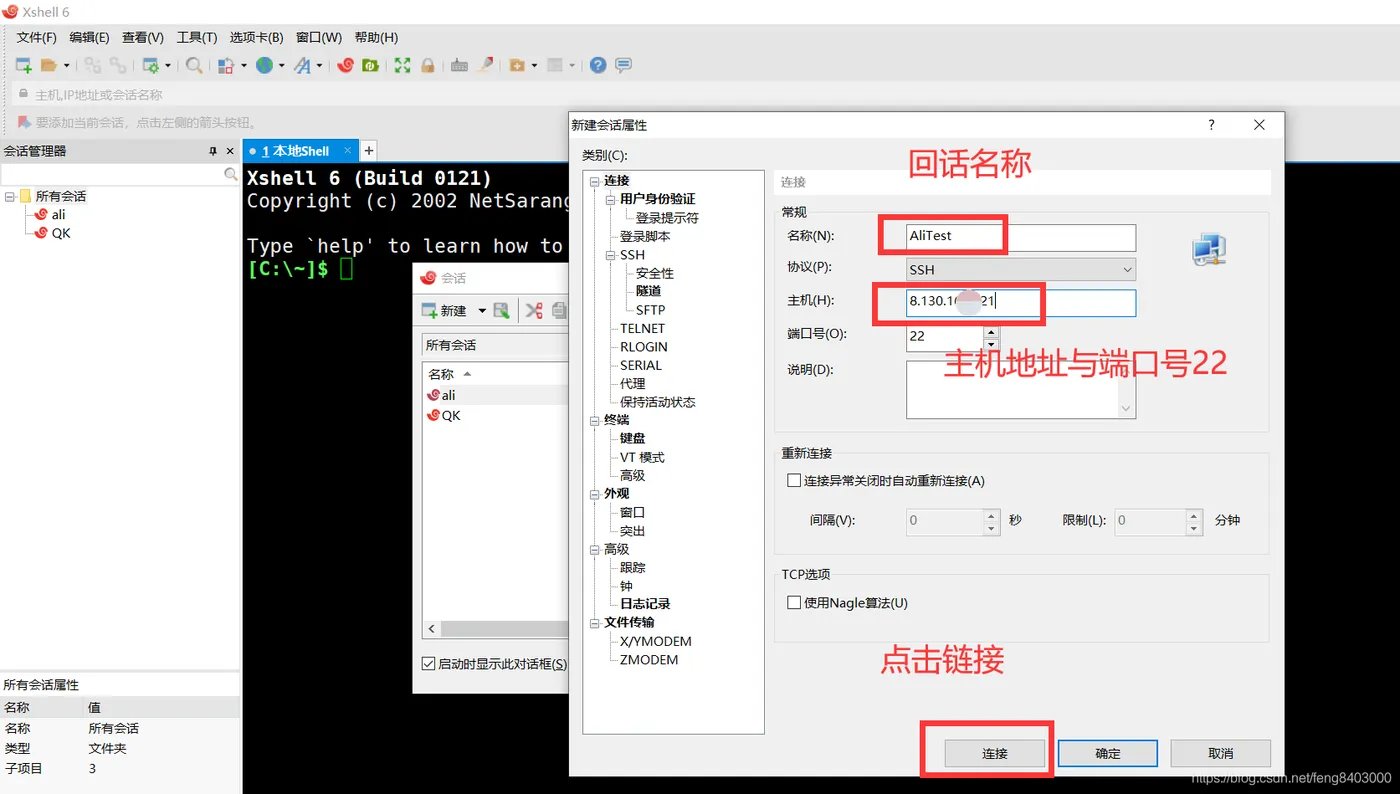Open the 编辑(E) menu

[89, 37]
